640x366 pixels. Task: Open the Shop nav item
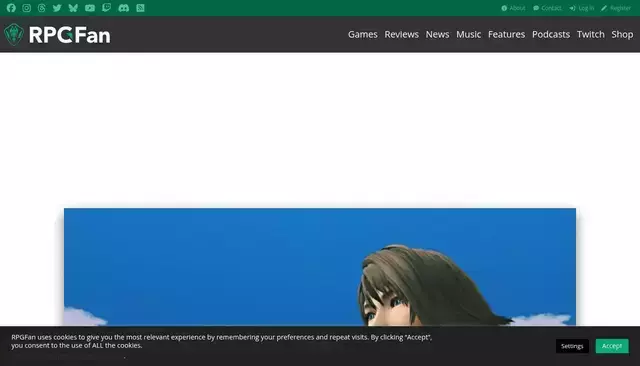click(622, 34)
